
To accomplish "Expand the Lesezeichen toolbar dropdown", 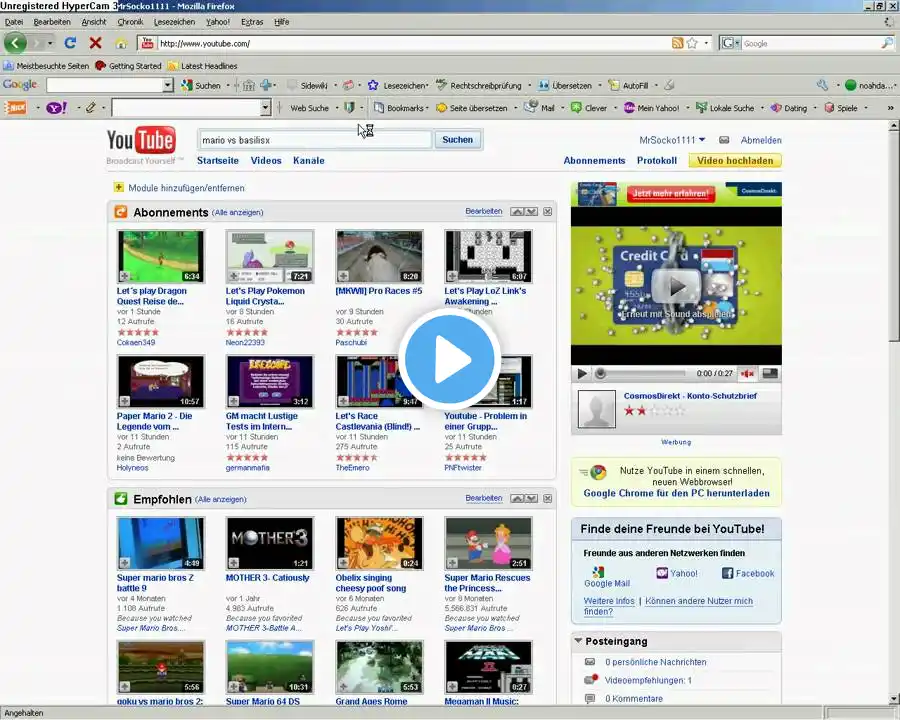I will point(427,86).
